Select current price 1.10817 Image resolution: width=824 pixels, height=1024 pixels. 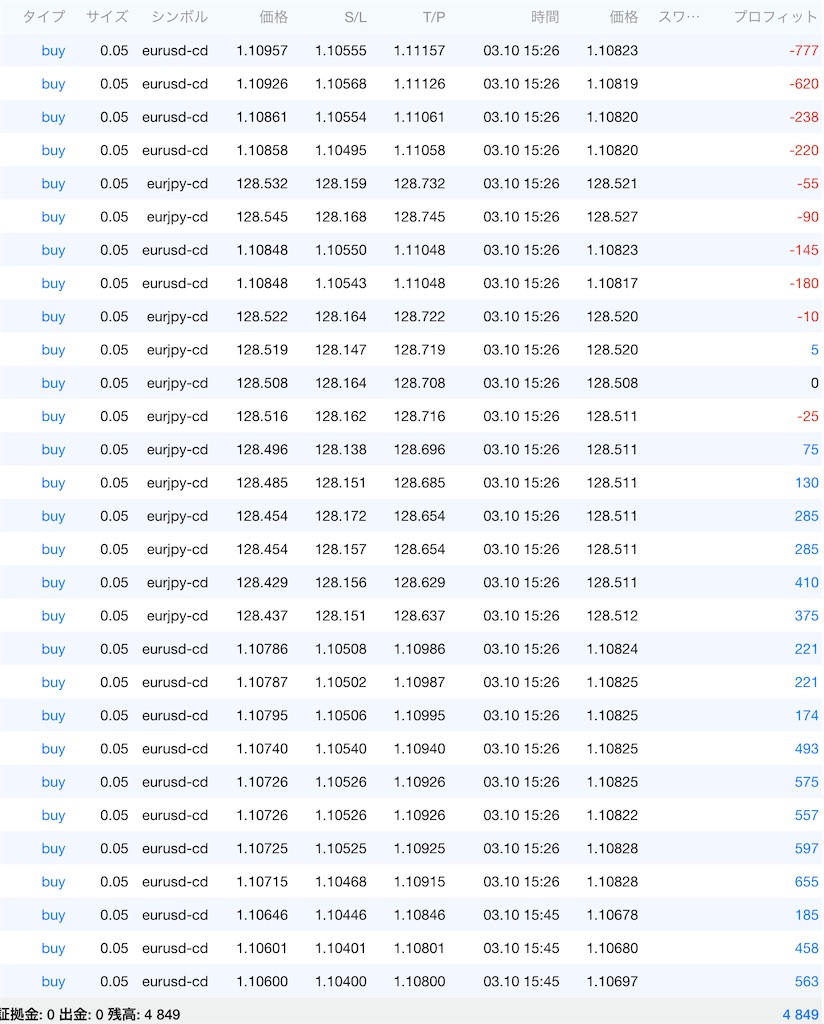click(612, 283)
